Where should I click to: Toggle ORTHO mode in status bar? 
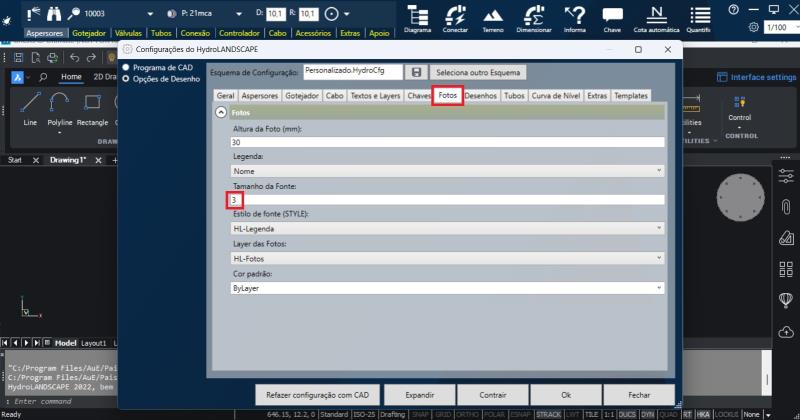(x=472, y=414)
